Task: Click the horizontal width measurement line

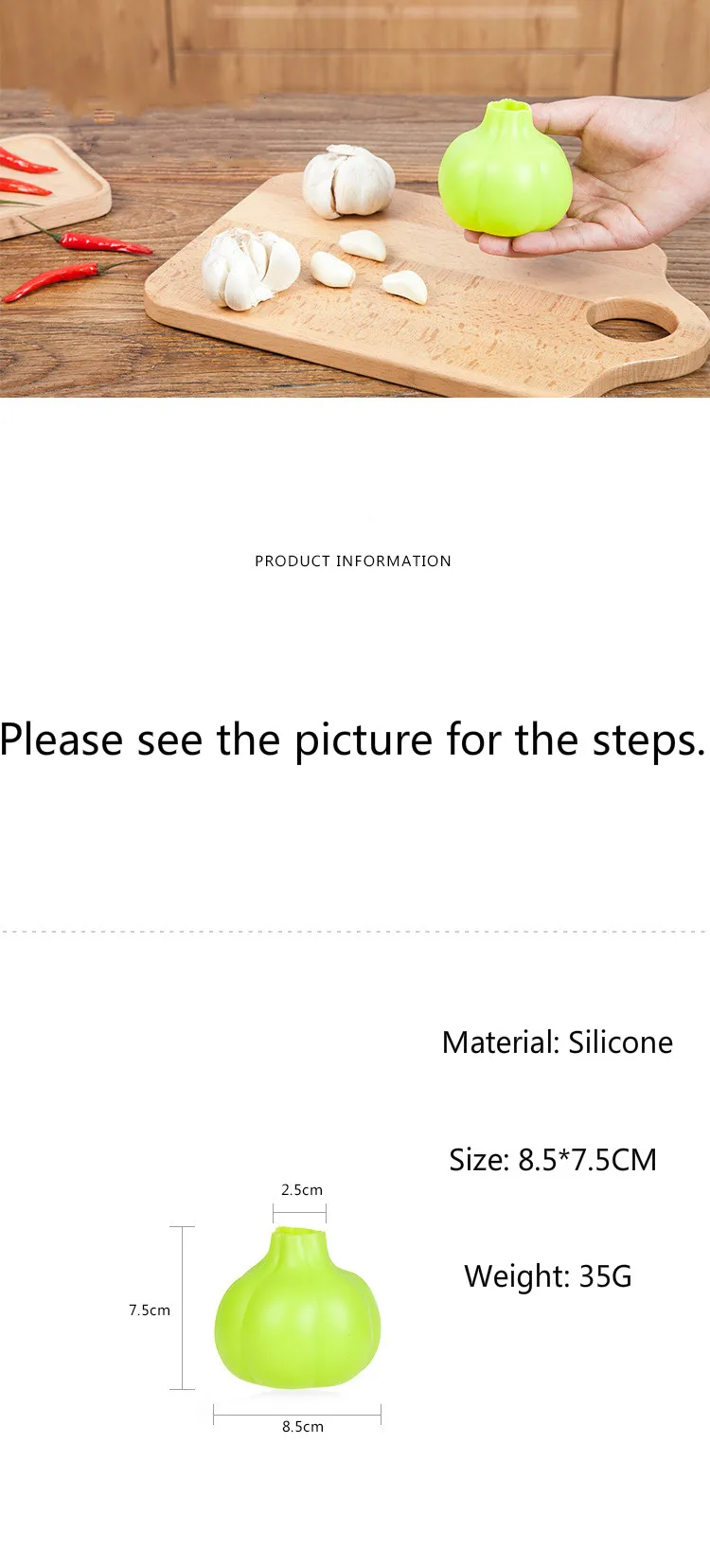Action: click(x=297, y=1415)
